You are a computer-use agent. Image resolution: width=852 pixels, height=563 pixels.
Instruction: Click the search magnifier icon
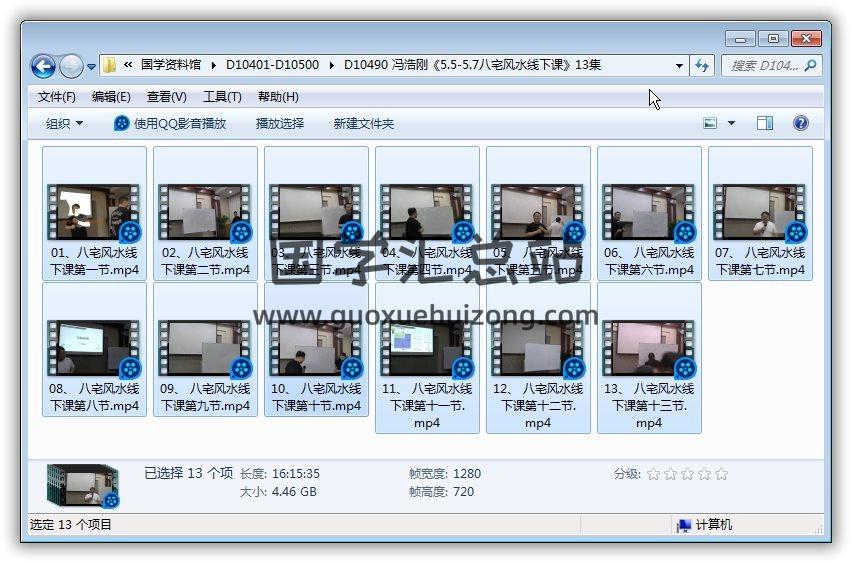pos(810,66)
